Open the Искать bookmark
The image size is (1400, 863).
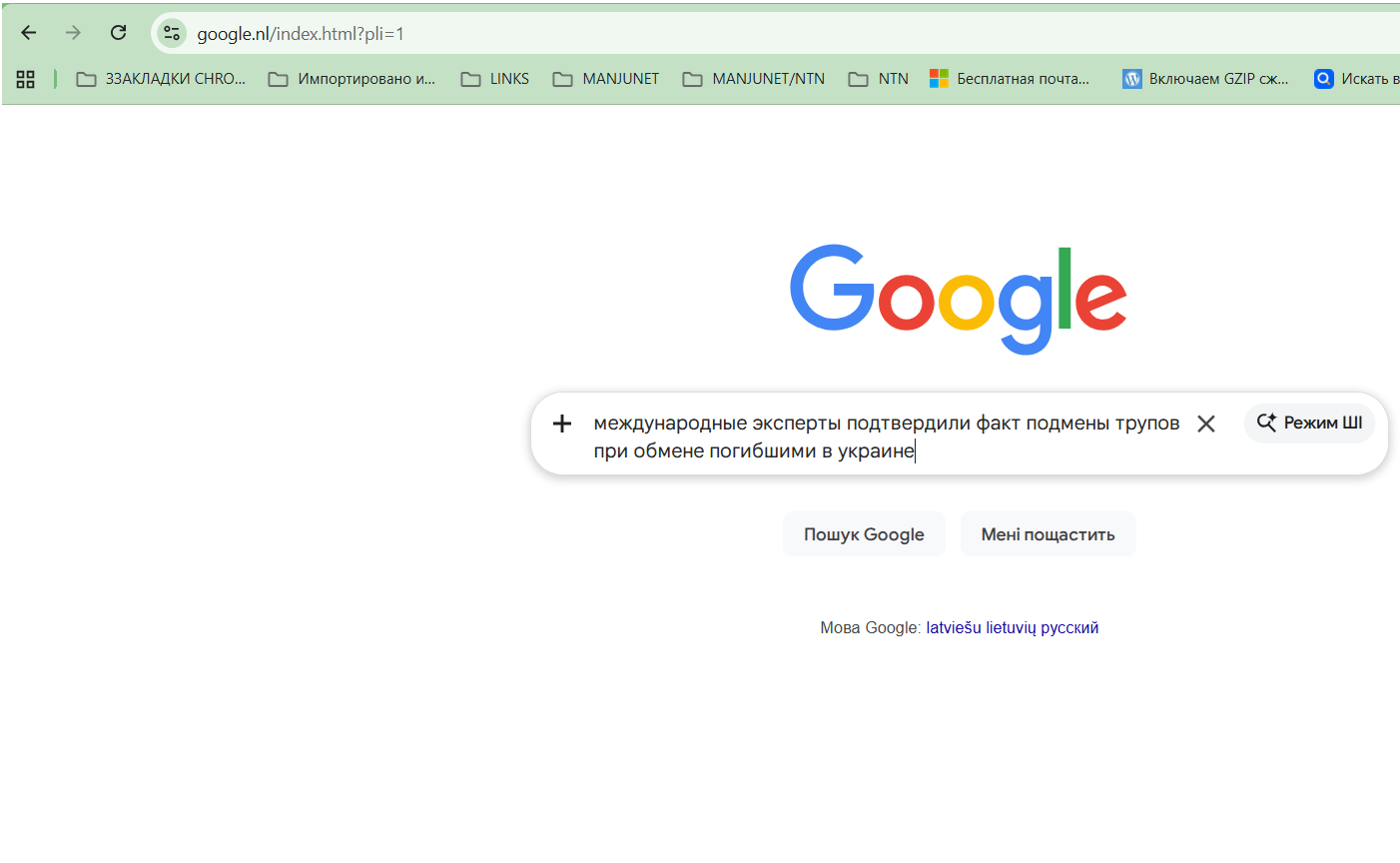[1355, 79]
